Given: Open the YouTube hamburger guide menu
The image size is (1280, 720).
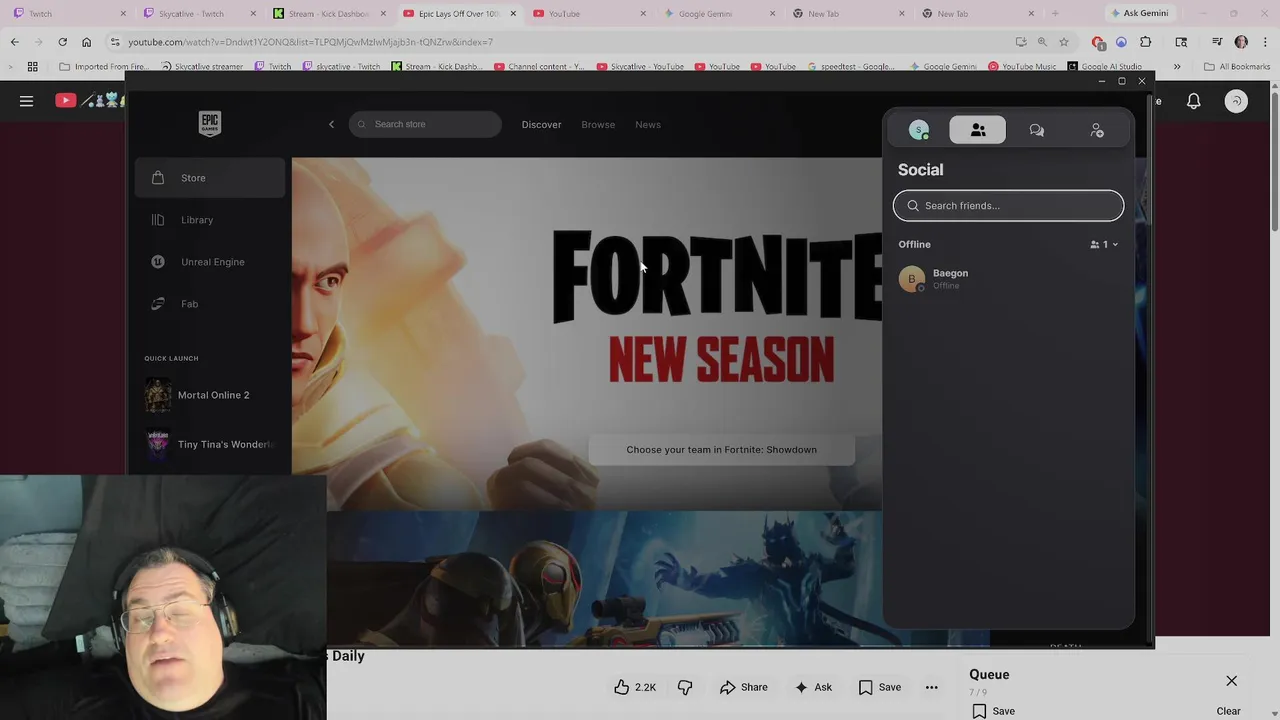Looking at the screenshot, I should point(27,101).
